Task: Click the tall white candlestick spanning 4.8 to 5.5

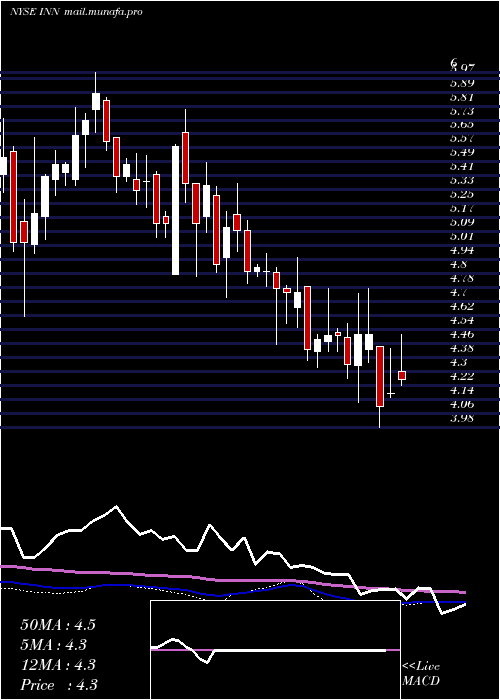Action: point(176,210)
